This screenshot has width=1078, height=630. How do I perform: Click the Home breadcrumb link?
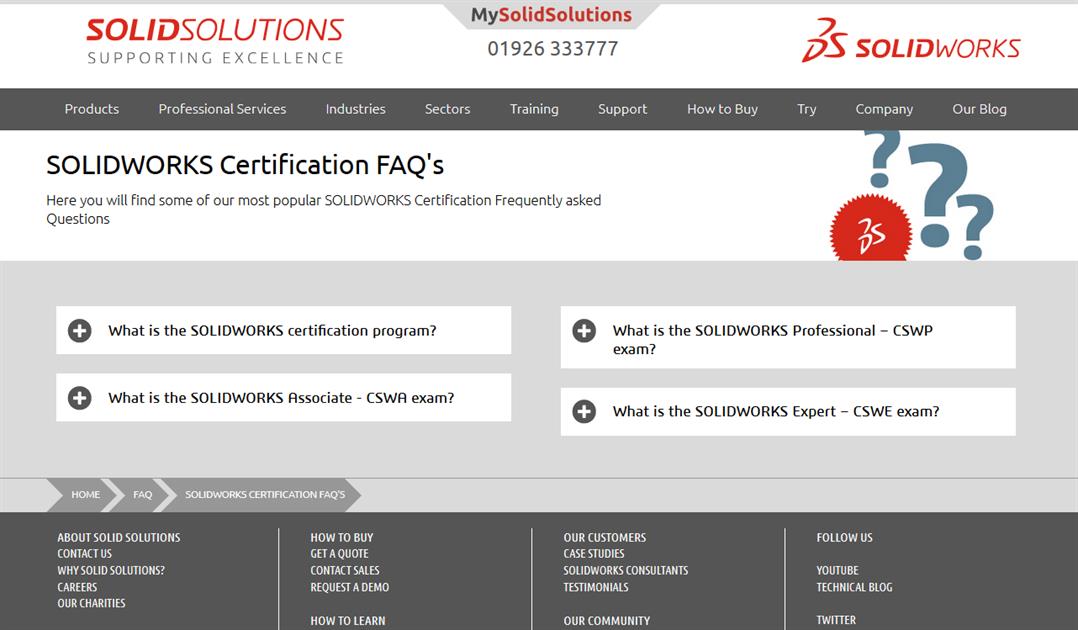[x=85, y=494]
